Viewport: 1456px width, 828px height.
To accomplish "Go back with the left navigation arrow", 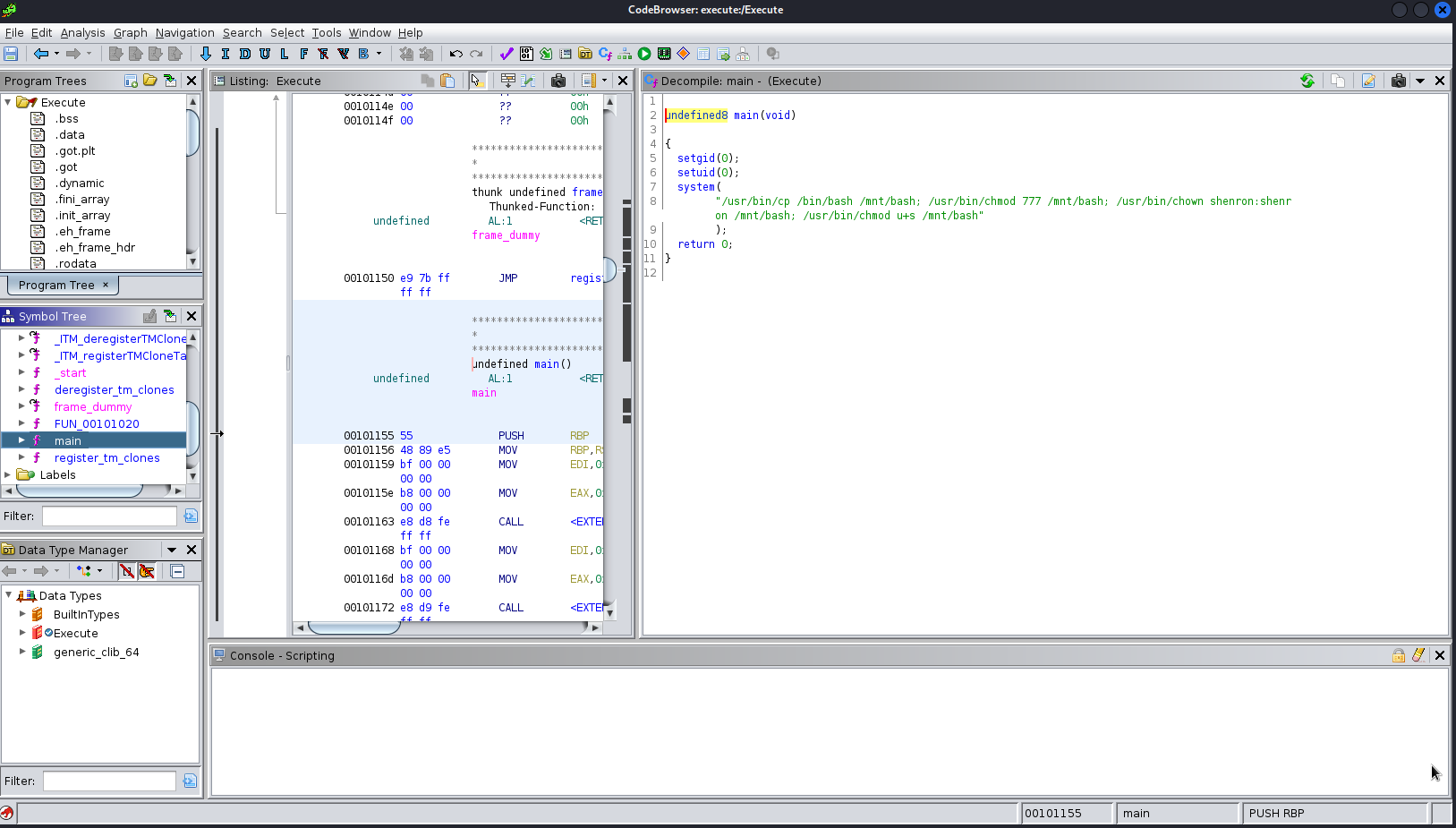I will 40,54.
